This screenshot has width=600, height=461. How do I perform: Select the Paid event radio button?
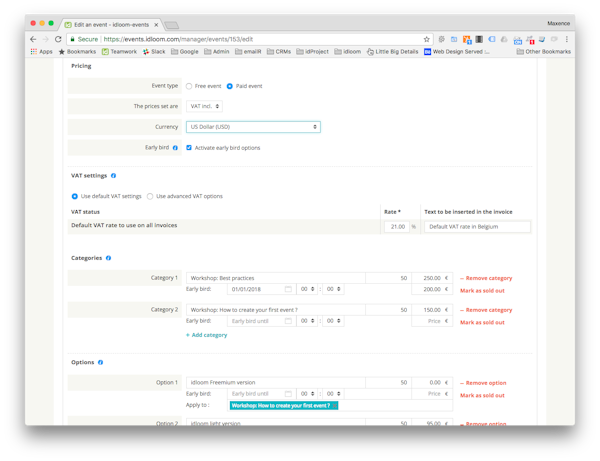tap(230, 86)
